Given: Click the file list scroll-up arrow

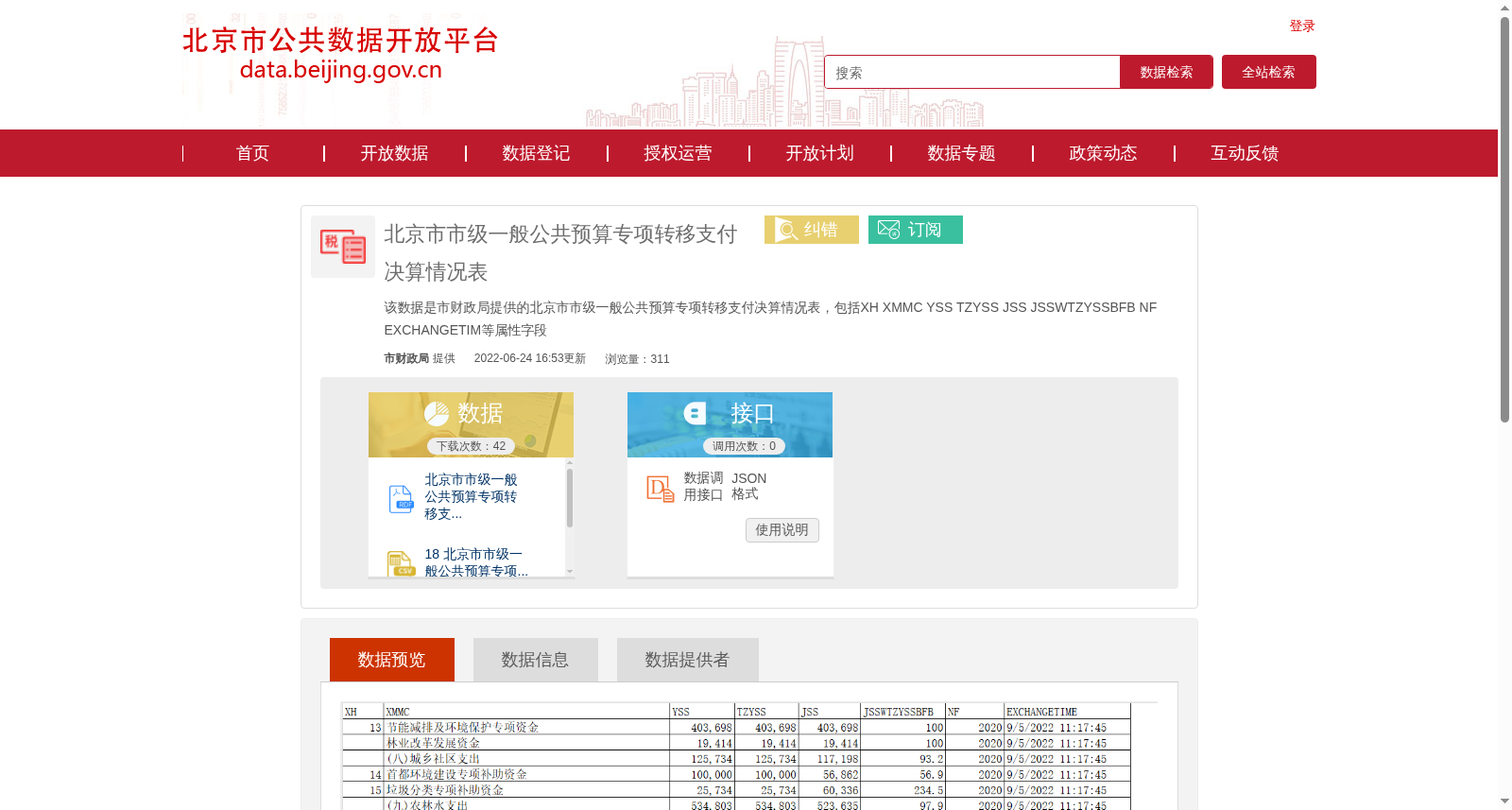Looking at the screenshot, I should point(570,463).
